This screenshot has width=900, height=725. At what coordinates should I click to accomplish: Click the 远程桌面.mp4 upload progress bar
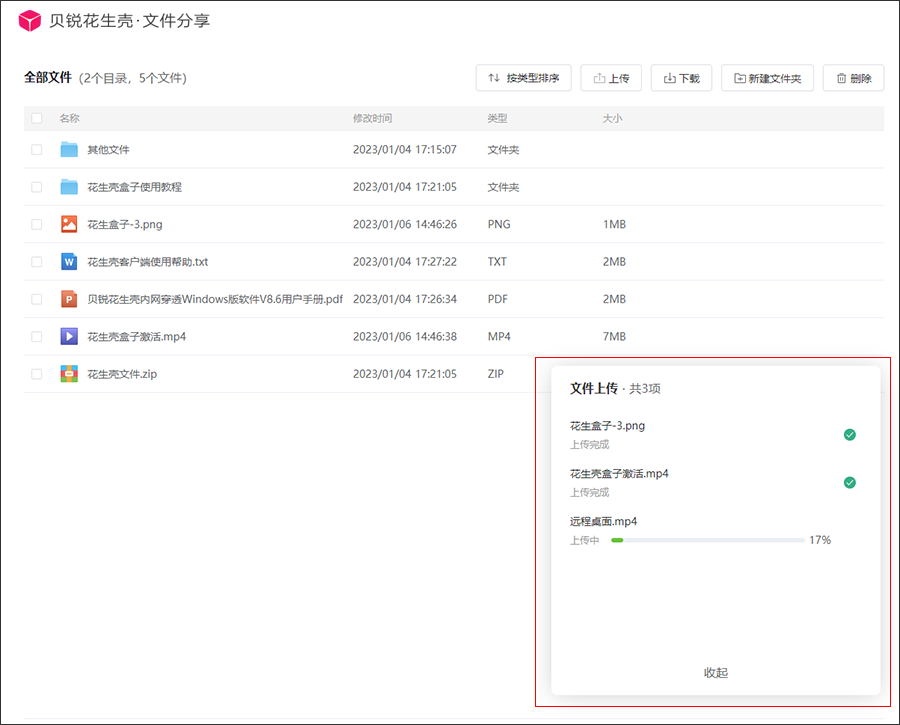point(707,540)
